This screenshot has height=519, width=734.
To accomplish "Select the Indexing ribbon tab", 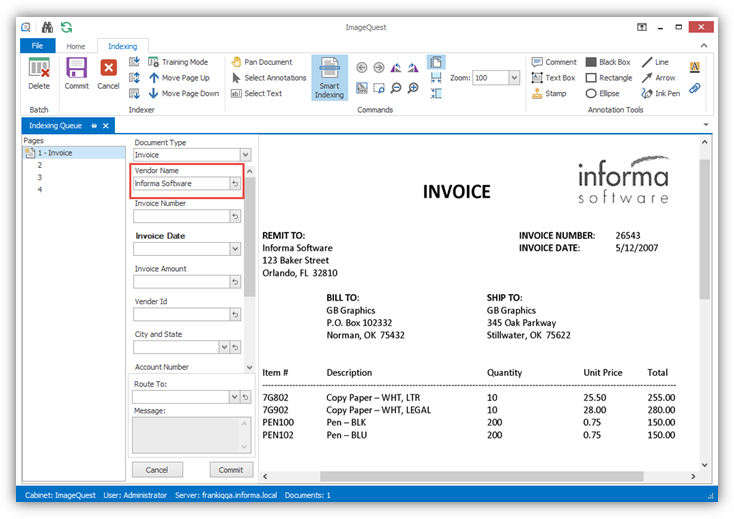I will [x=123, y=46].
